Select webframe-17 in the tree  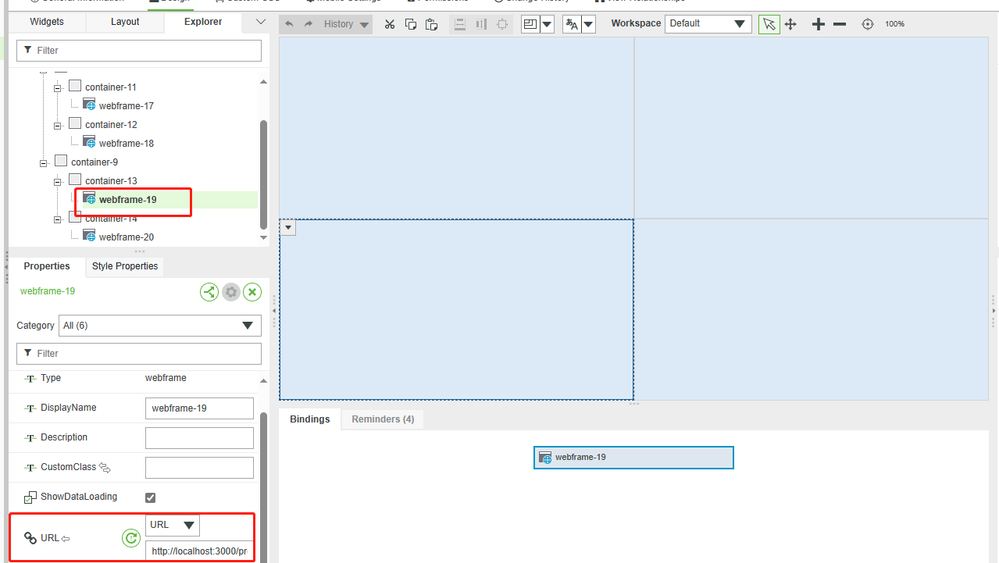(x=126, y=106)
